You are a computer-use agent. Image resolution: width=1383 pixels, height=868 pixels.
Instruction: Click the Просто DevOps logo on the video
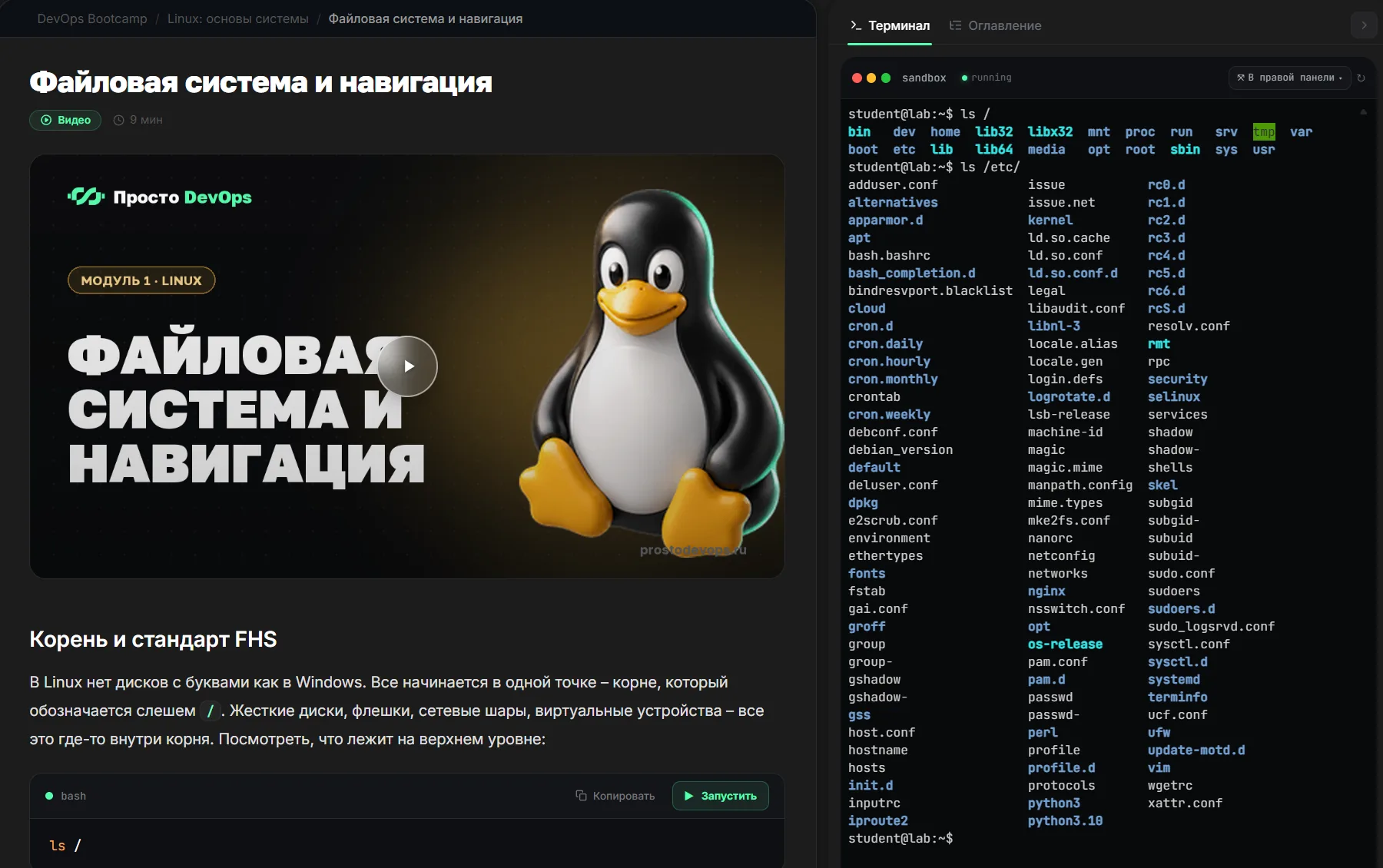pyautogui.click(x=160, y=197)
